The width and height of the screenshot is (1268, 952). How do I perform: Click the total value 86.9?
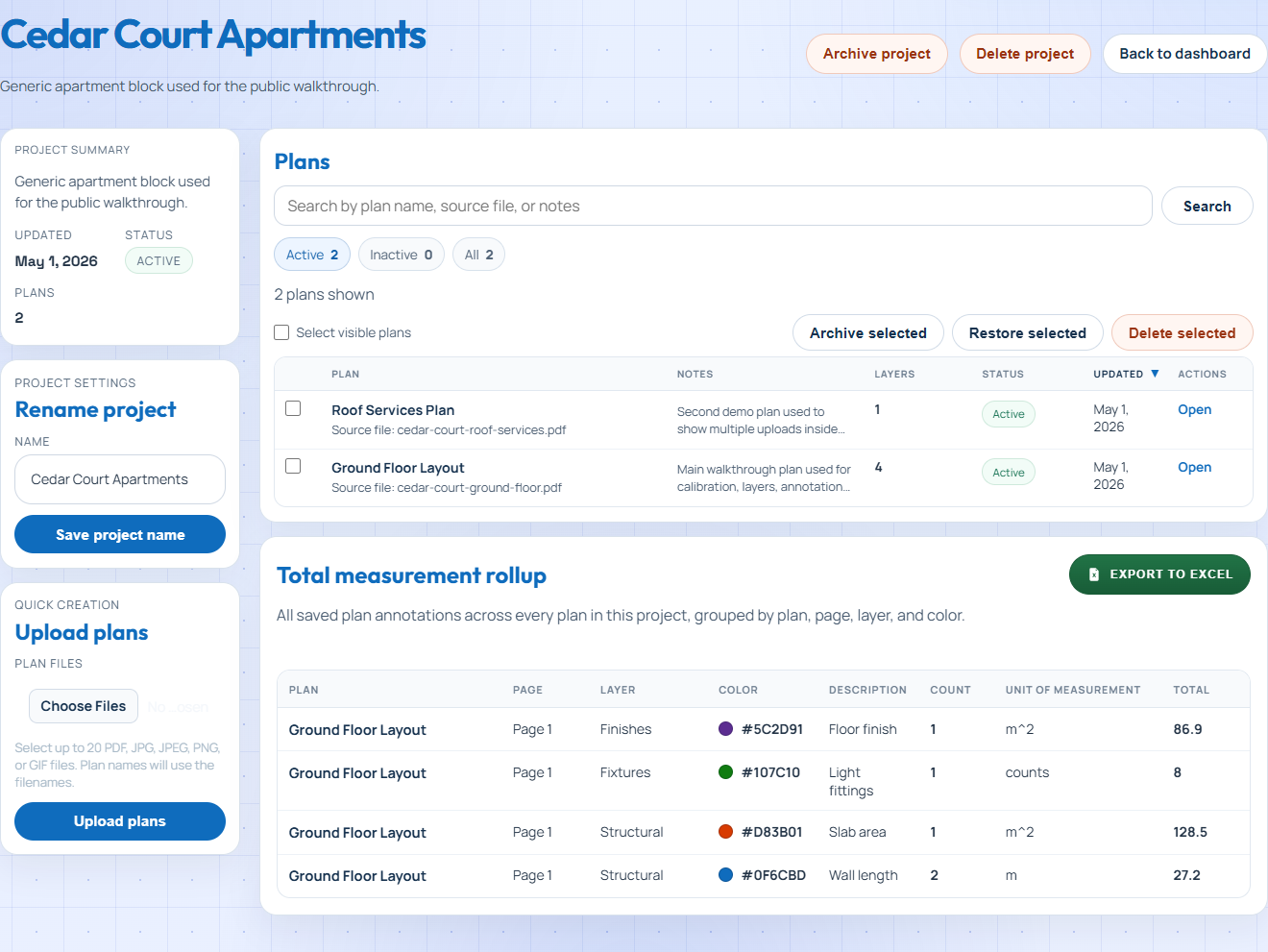(x=1187, y=729)
